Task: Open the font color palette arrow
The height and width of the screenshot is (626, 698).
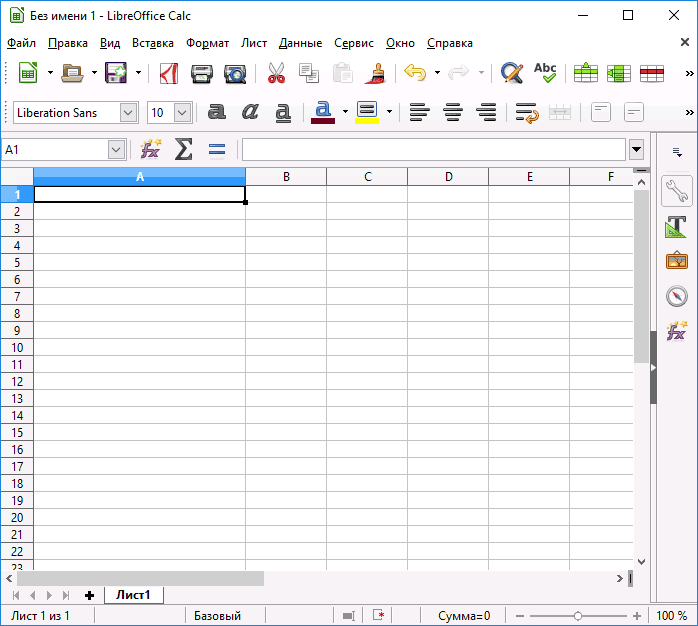Action: (x=345, y=112)
